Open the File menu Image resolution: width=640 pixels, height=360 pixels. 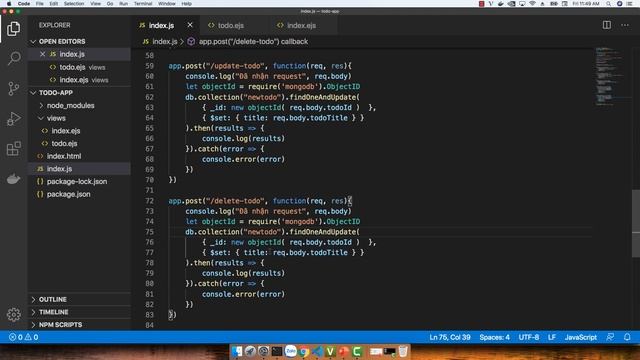pos(40,4)
